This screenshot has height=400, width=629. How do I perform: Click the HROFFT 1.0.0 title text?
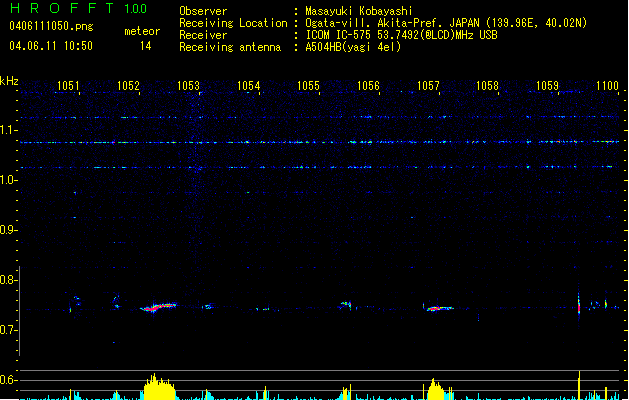point(78,8)
